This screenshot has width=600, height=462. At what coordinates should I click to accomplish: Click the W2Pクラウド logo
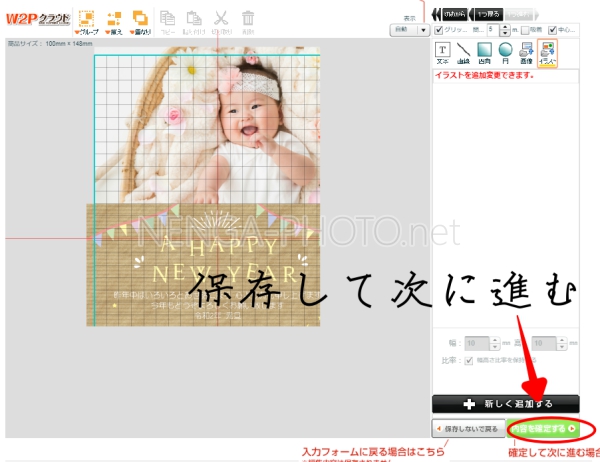[x=38, y=19]
